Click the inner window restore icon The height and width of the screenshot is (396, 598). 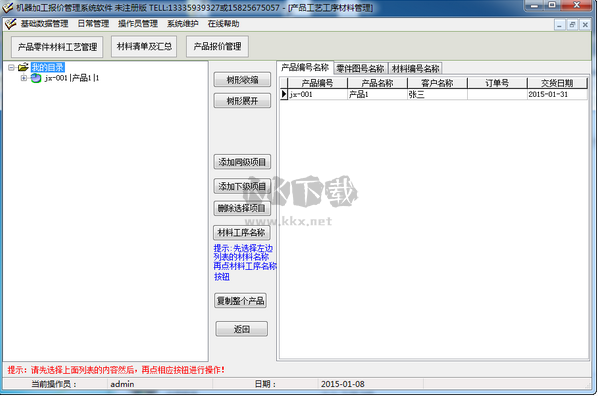click(x=572, y=25)
